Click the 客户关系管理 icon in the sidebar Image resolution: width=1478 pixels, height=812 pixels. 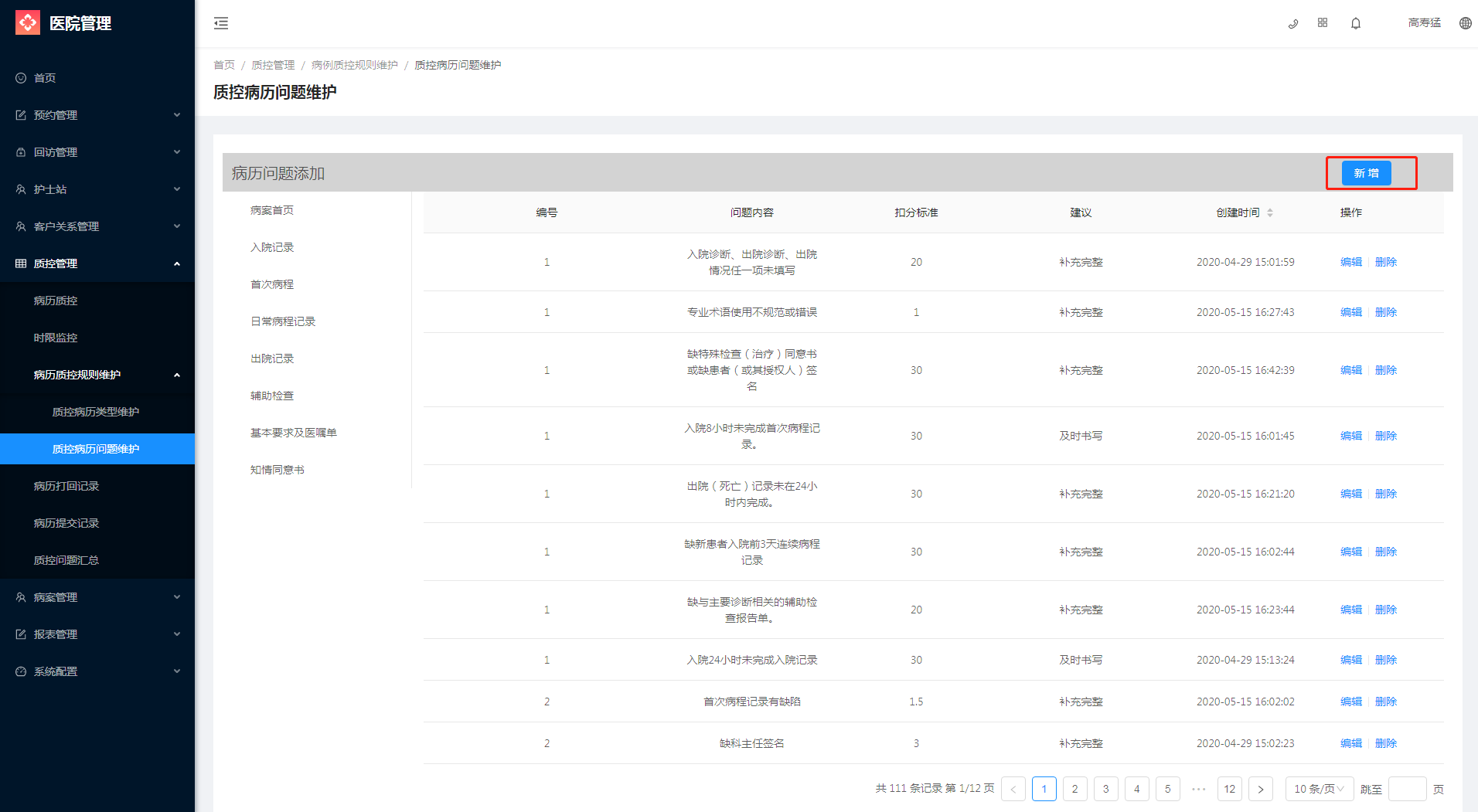(21, 226)
